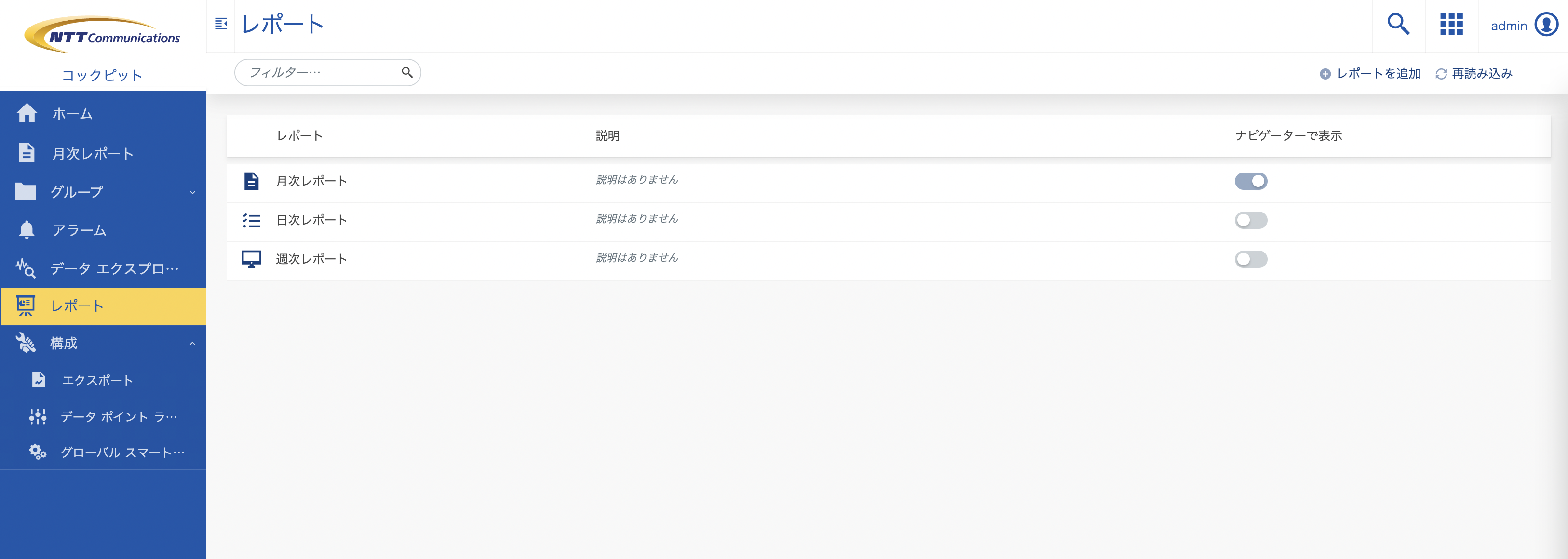Click the ナビゲーターで表示 column header
The width and height of the screenshot is (1568, 559).
pos(1289,135)
